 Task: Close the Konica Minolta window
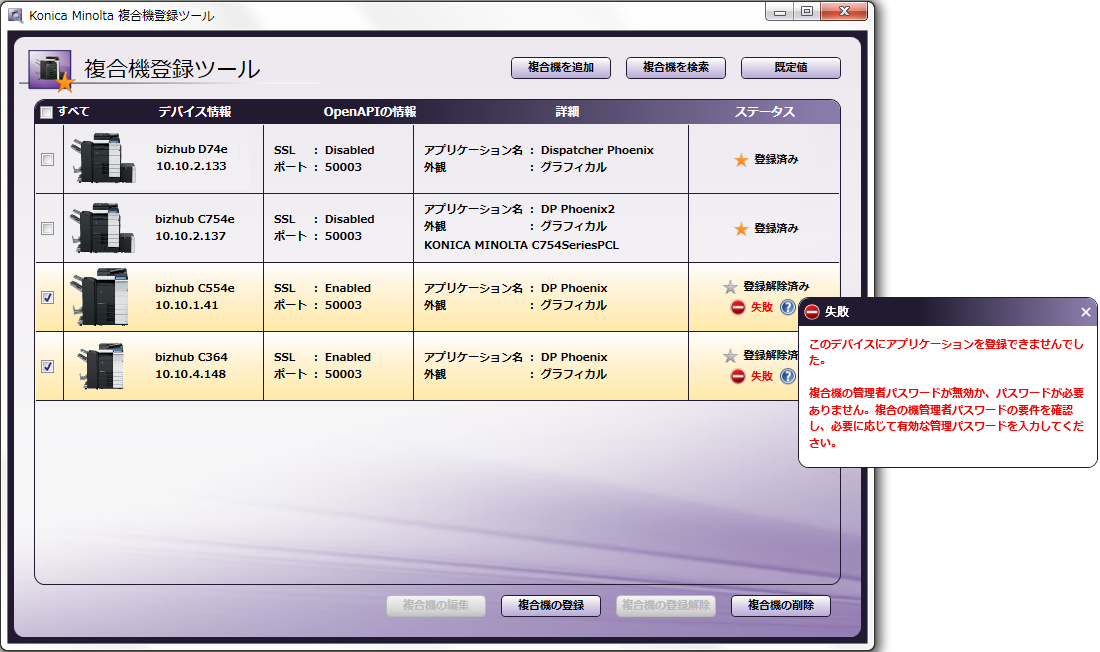[x=844, y=11]
